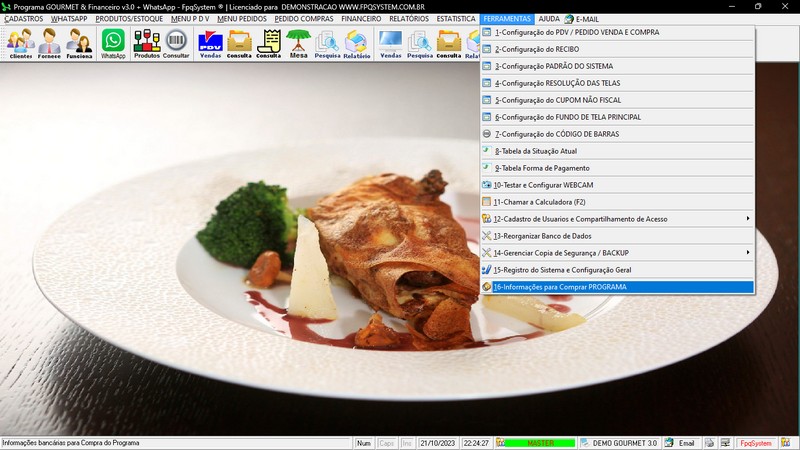Open the WHATSAPP menu
The image size is (800, 450).
[x=69, y=19]
